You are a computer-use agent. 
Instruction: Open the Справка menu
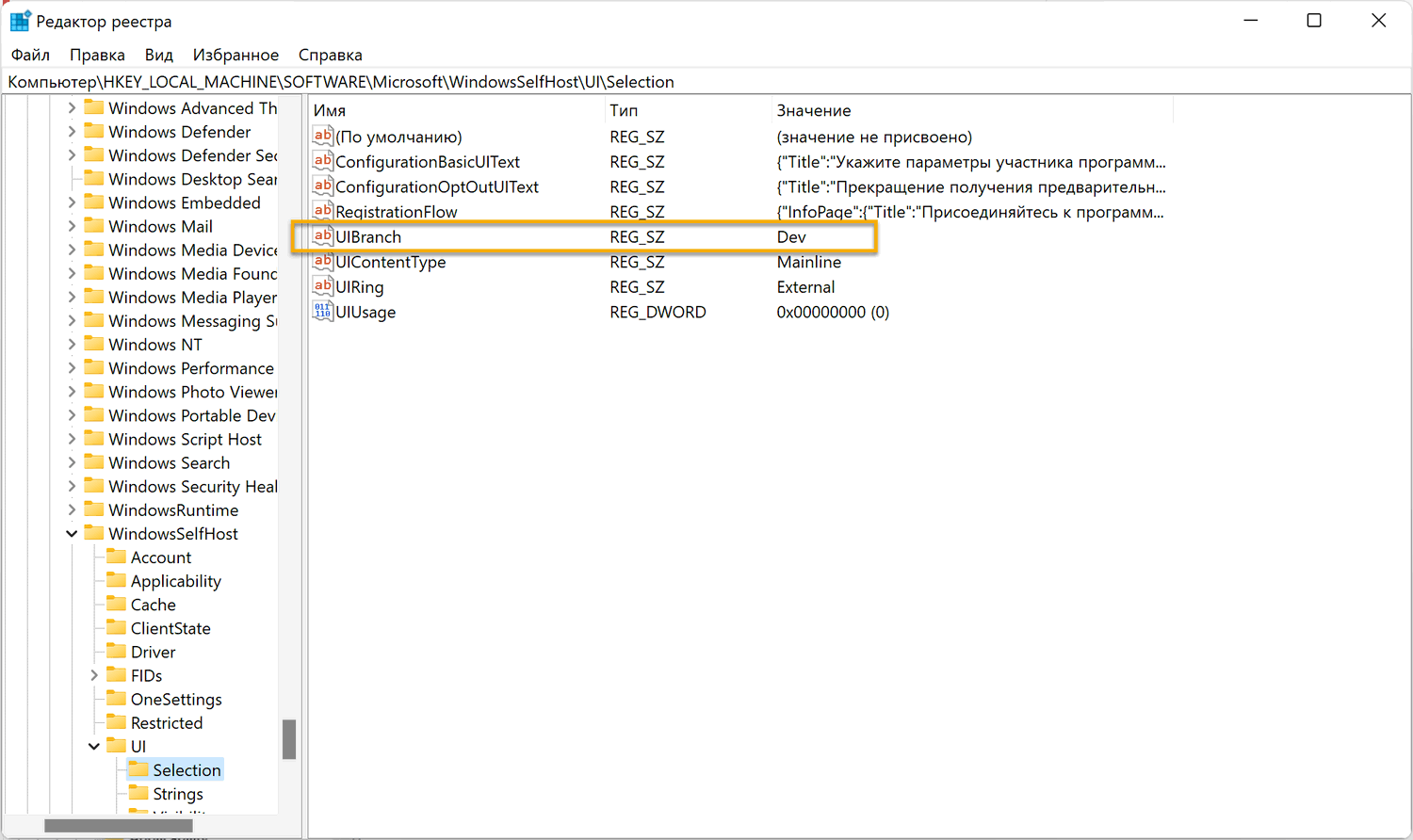pyautogui.click(x=331, y=55)
